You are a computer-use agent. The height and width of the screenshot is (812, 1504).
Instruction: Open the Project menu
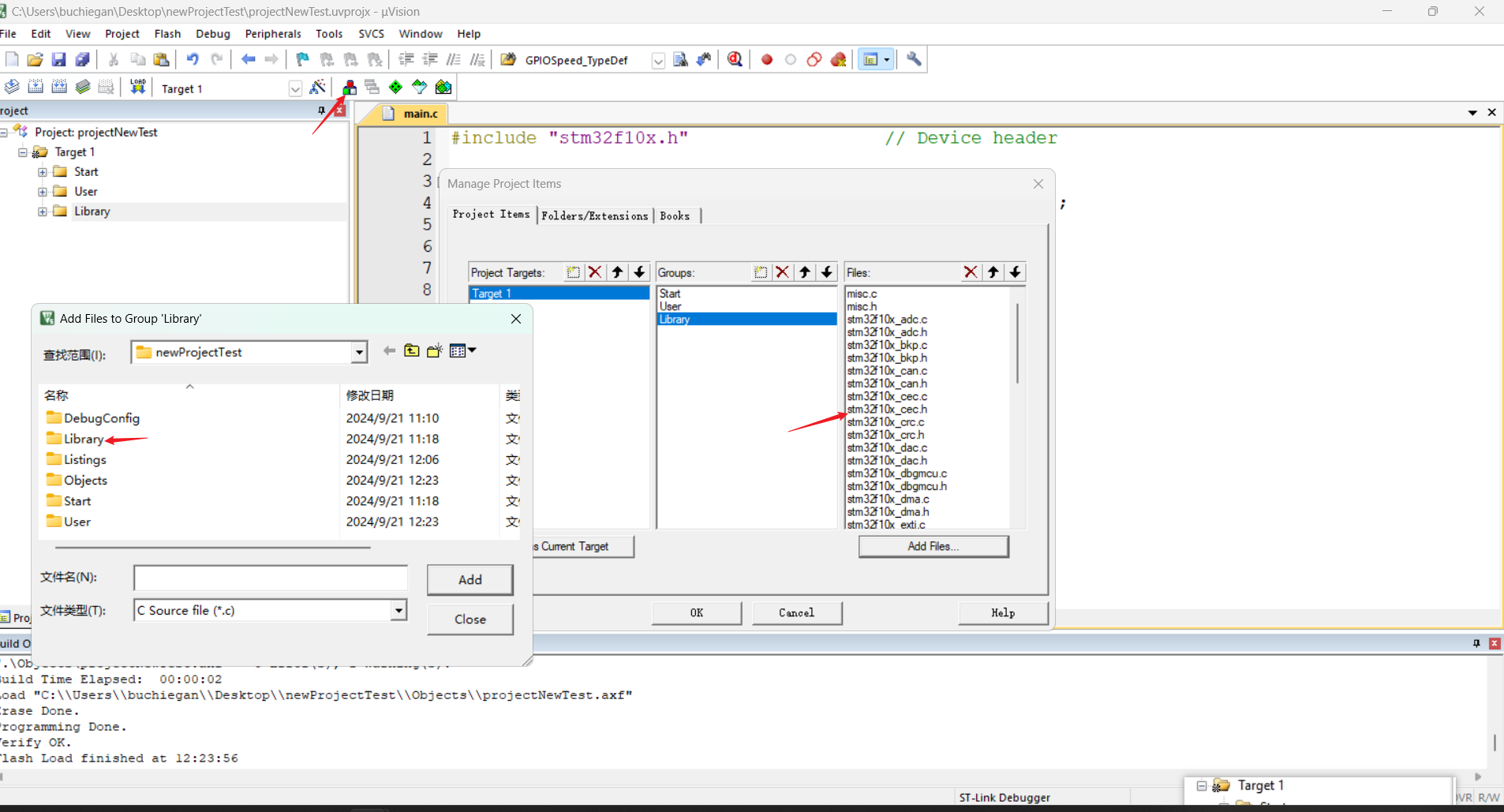point(122,34)
